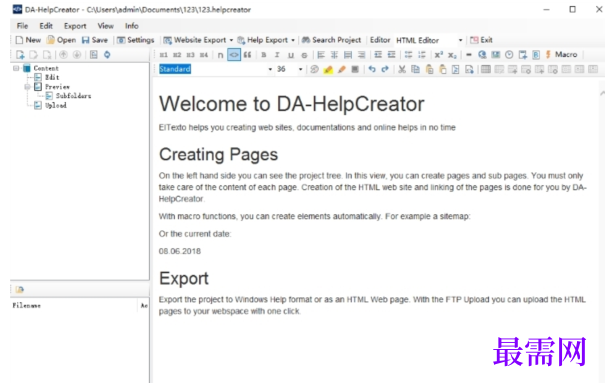This screenshot has width=605, height=383.
Task: Apply the H4 heading format
Action: point(204,55)
